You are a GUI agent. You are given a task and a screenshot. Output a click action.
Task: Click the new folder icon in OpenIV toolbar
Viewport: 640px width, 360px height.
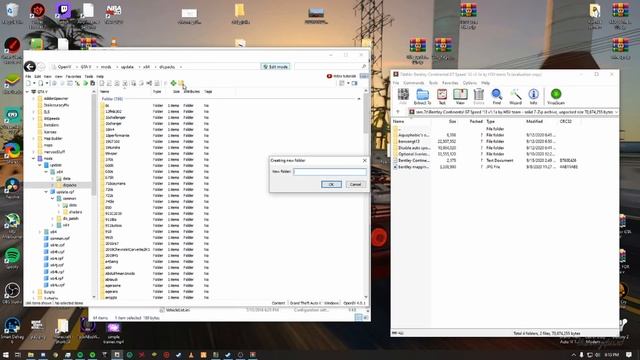pyautogui.click(x=181, y=83)
